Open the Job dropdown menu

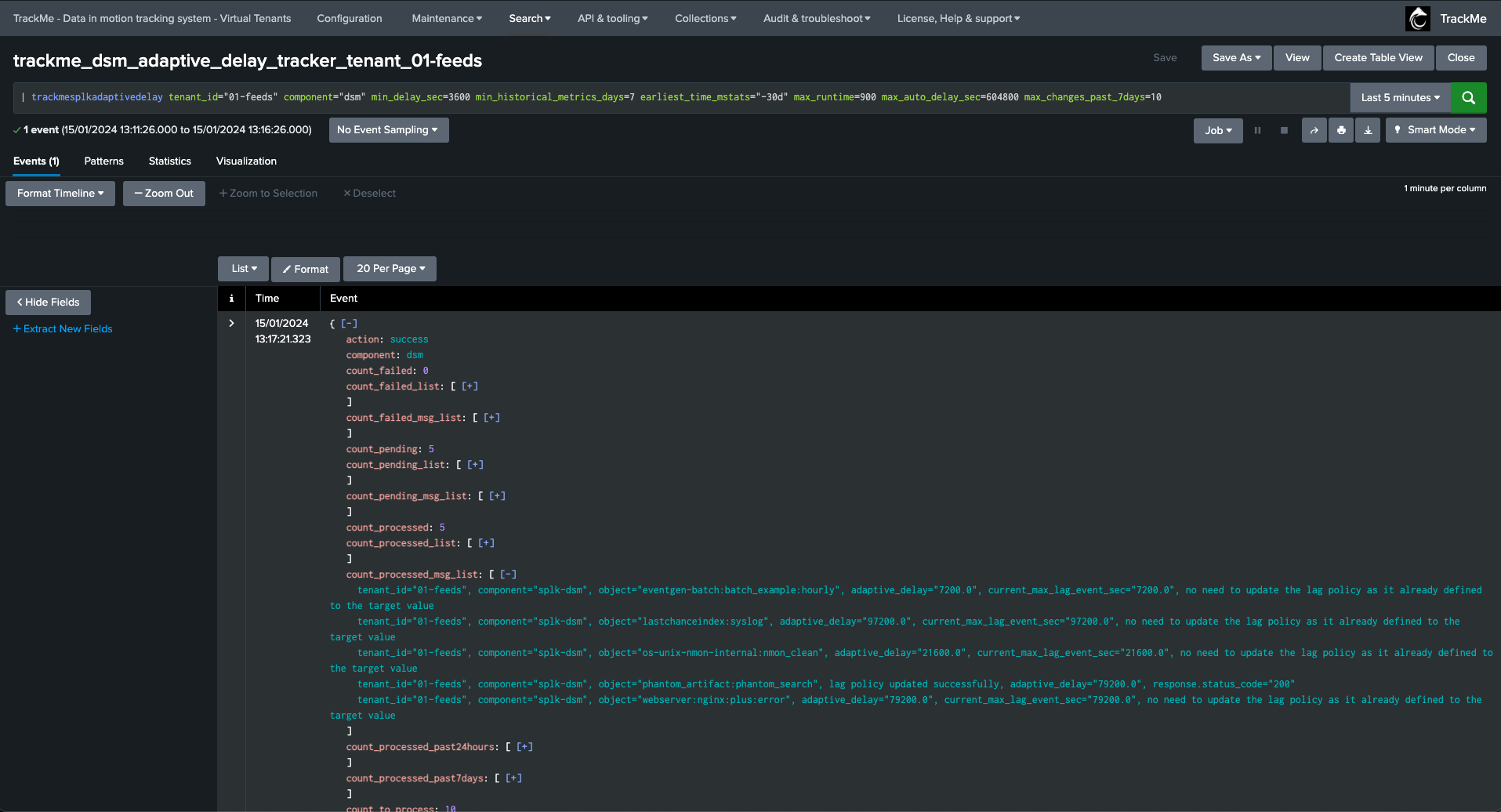click(x=1218, y=130)
